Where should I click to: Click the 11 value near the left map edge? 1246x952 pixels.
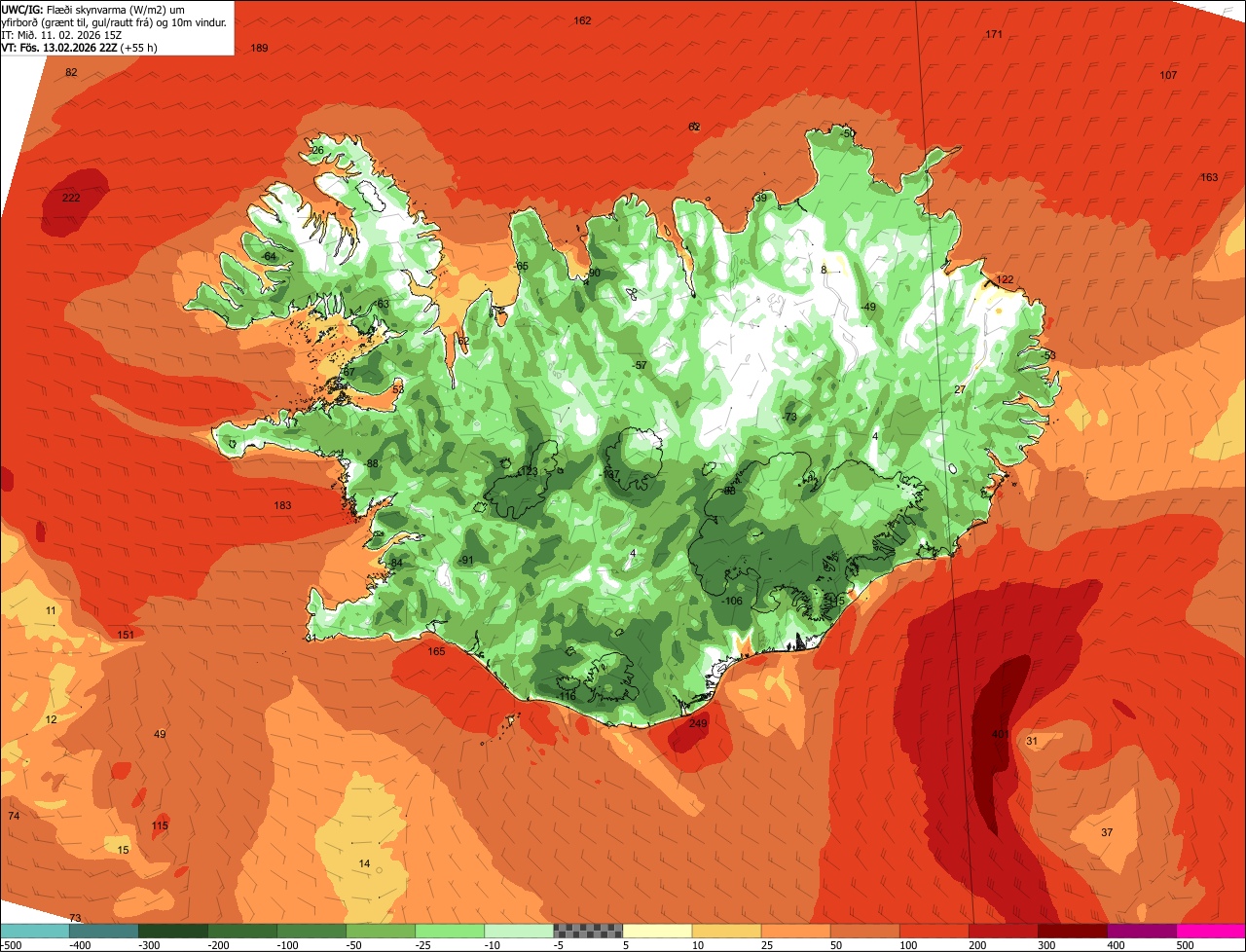pos(51,610)
